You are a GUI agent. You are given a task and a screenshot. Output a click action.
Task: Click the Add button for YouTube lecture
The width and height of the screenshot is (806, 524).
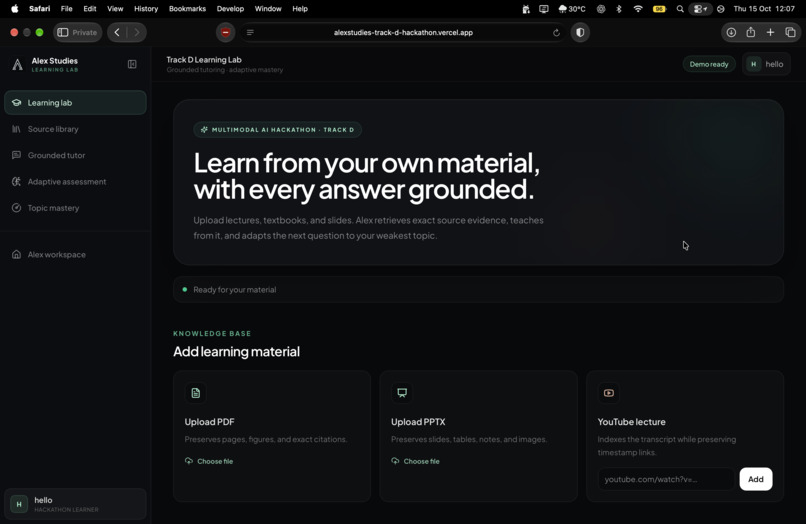756,479
